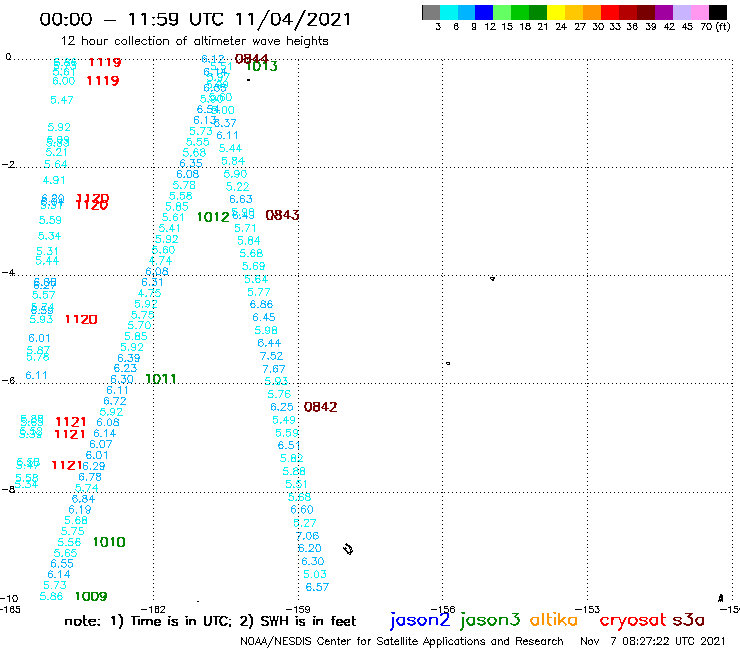Click the cryosat satellite label
This screenshot has width=740, height=650.
click(633, 620)
